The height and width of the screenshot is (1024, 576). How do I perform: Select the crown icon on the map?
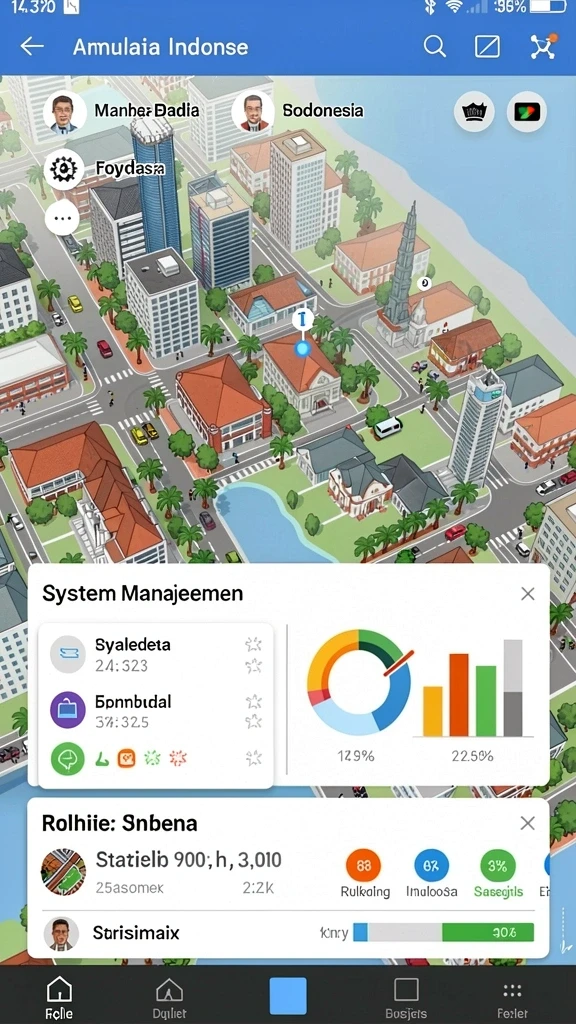click(474, 112)
